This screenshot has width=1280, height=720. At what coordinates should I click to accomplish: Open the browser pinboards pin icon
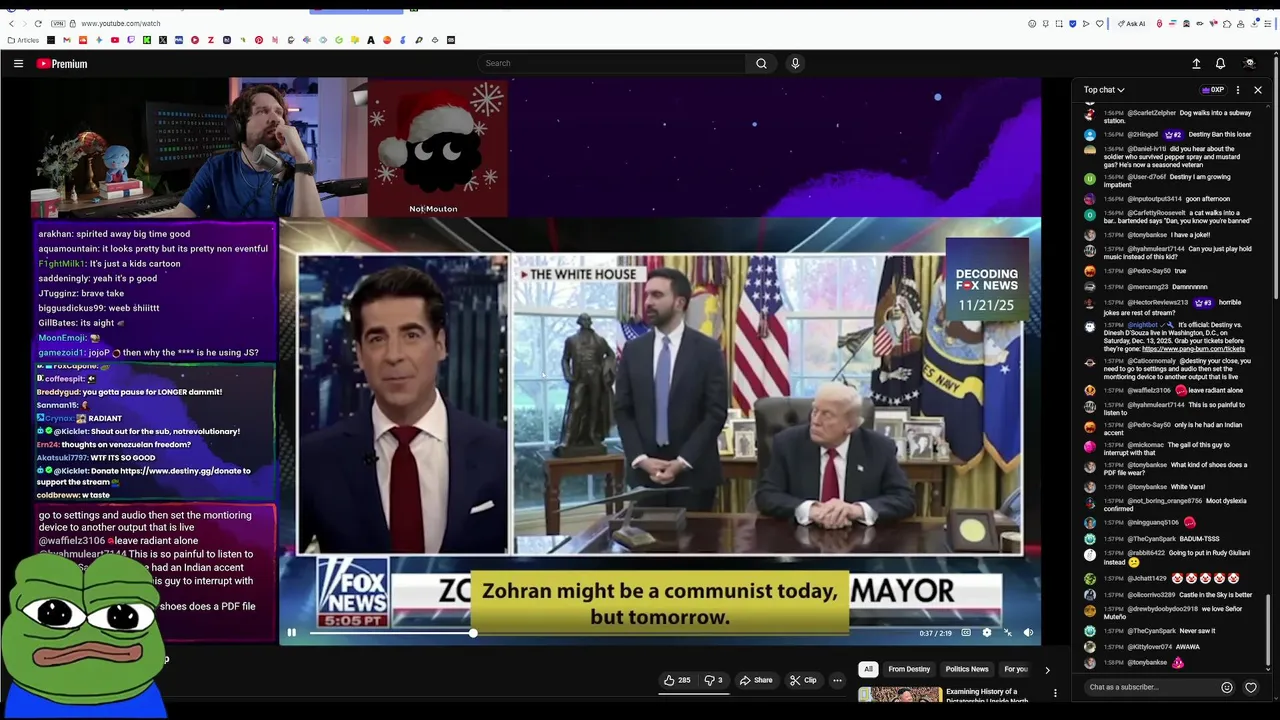[x=1045, y=23]
